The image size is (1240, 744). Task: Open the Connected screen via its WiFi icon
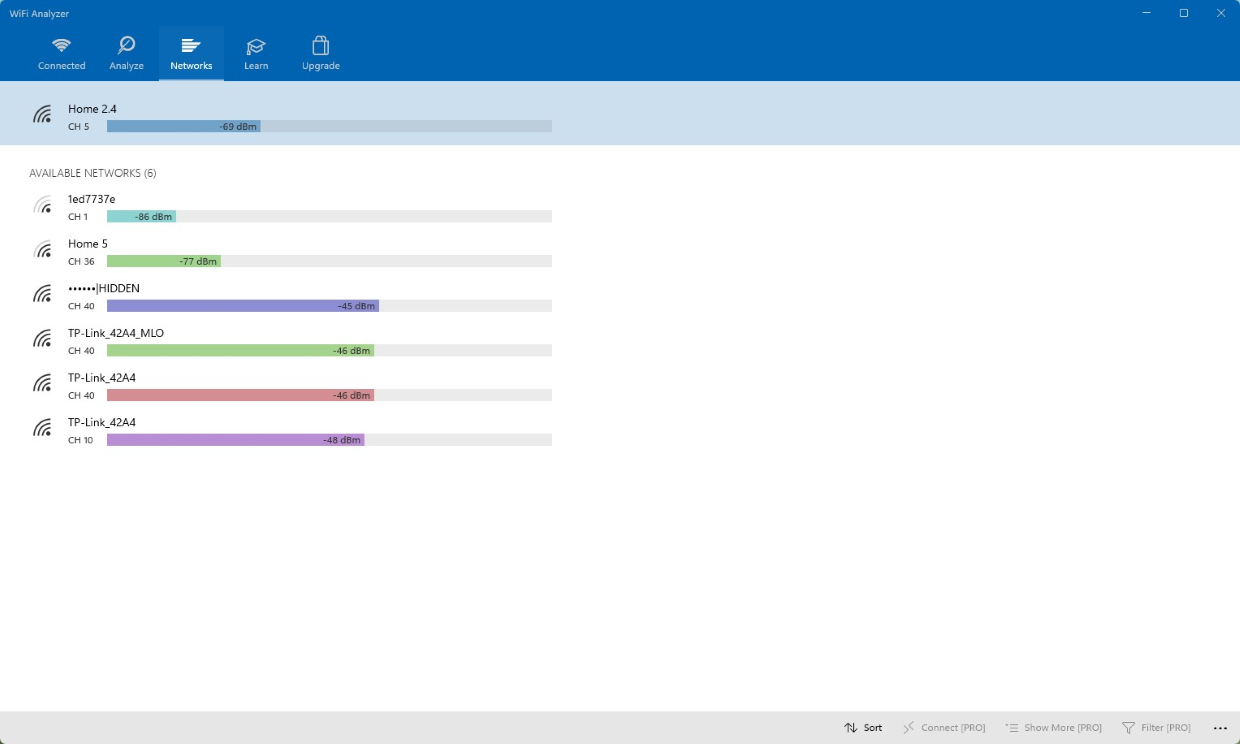[61, 46]
